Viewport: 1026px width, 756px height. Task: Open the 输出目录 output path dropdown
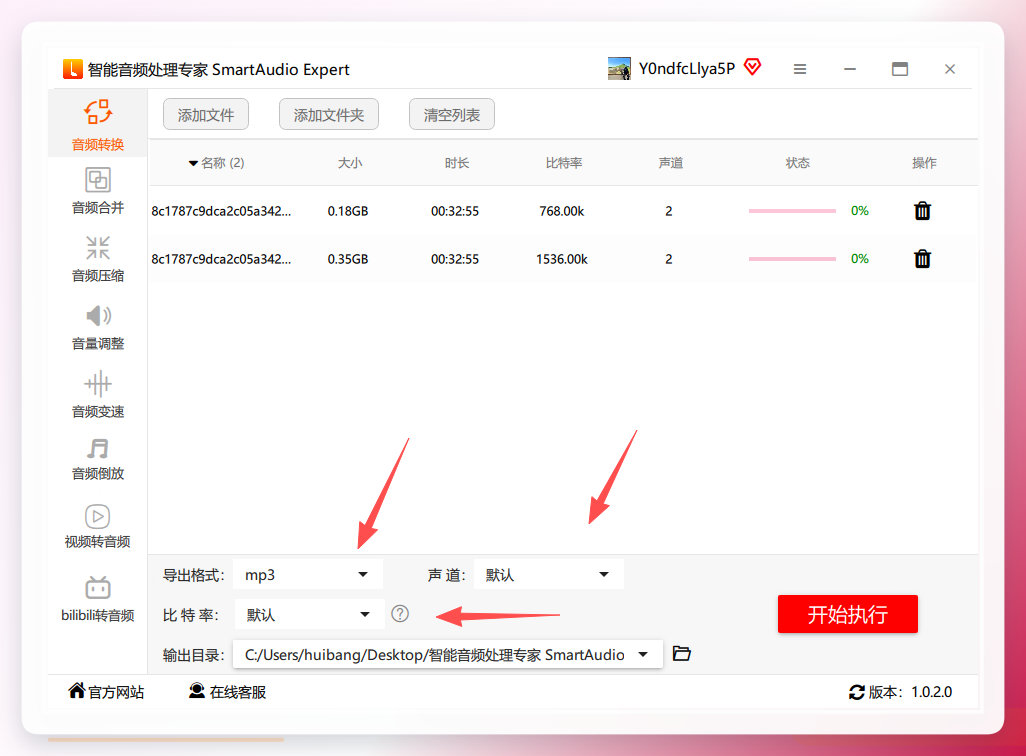coord(448,655)
